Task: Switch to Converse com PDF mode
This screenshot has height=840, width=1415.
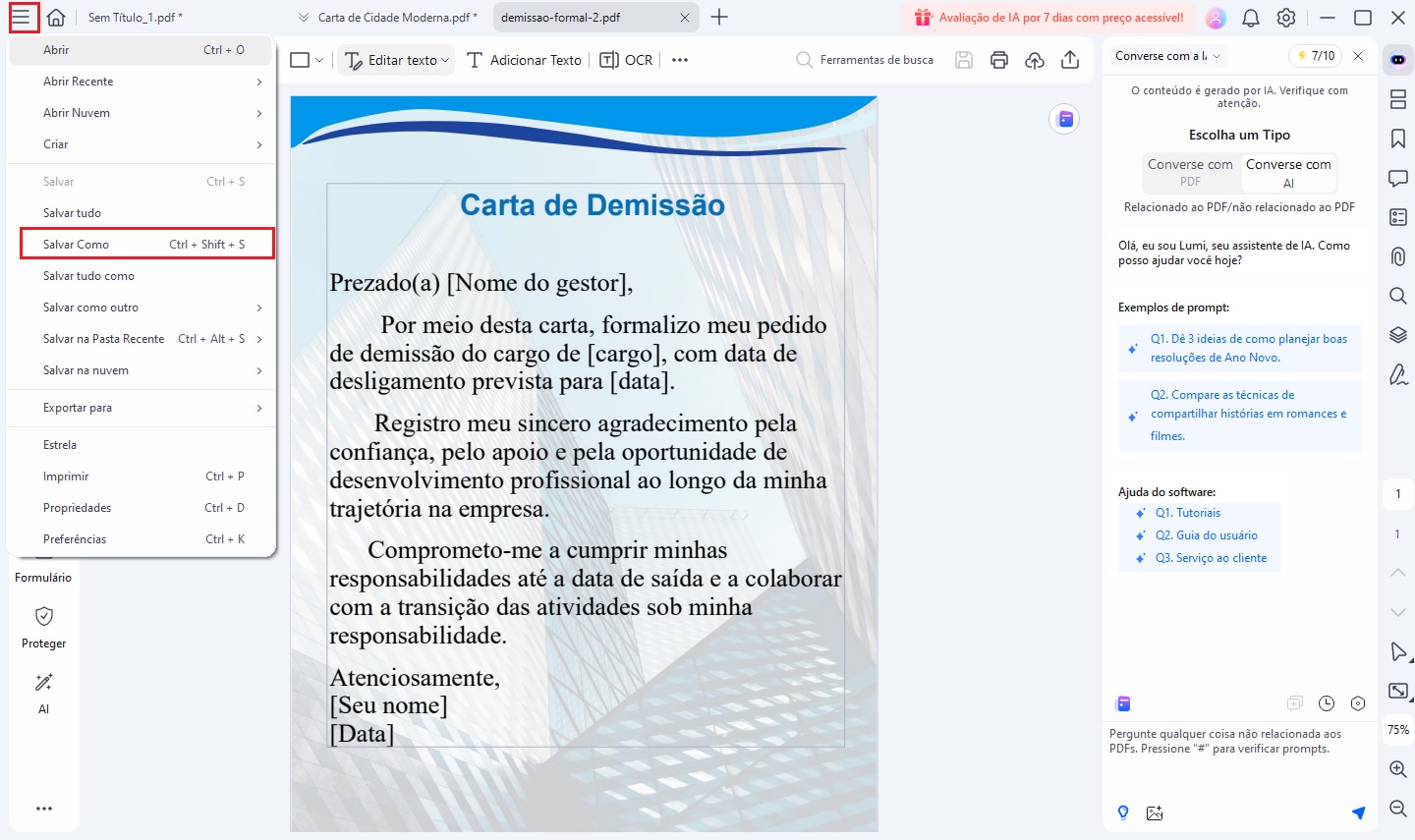Action: pos(1190,174)
